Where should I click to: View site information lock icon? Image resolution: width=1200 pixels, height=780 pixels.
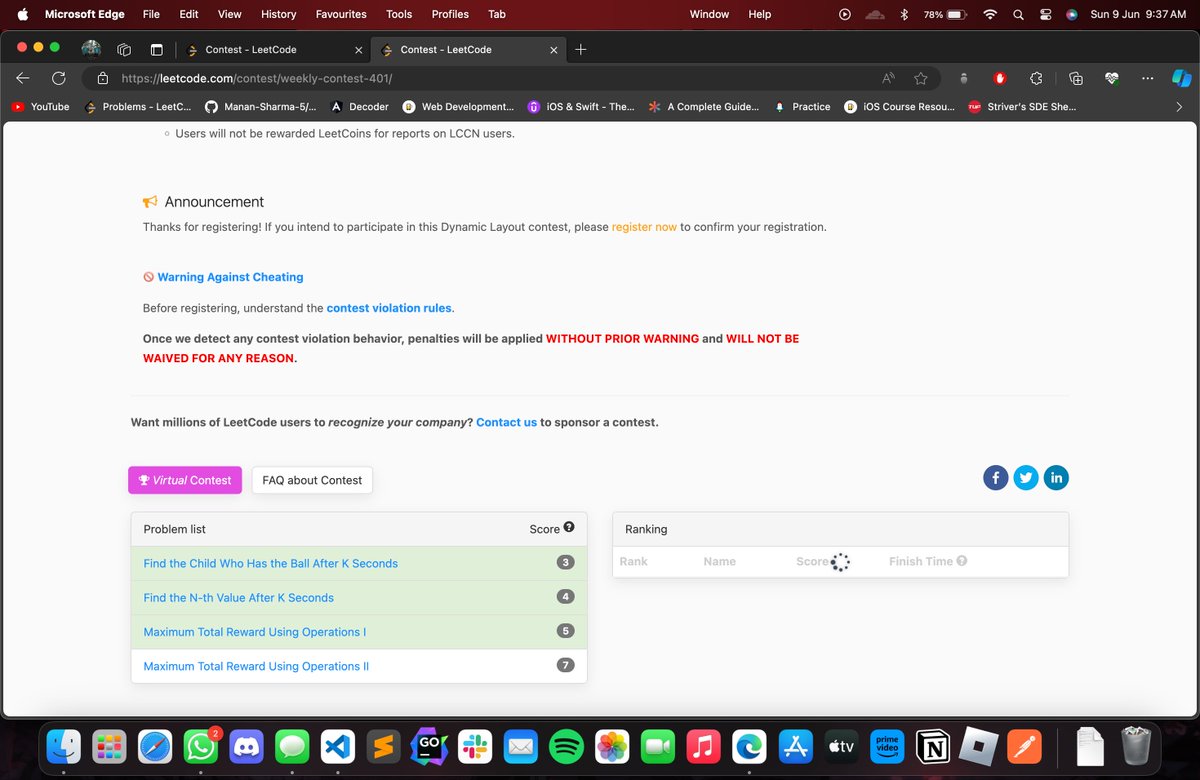pos(102,78)
